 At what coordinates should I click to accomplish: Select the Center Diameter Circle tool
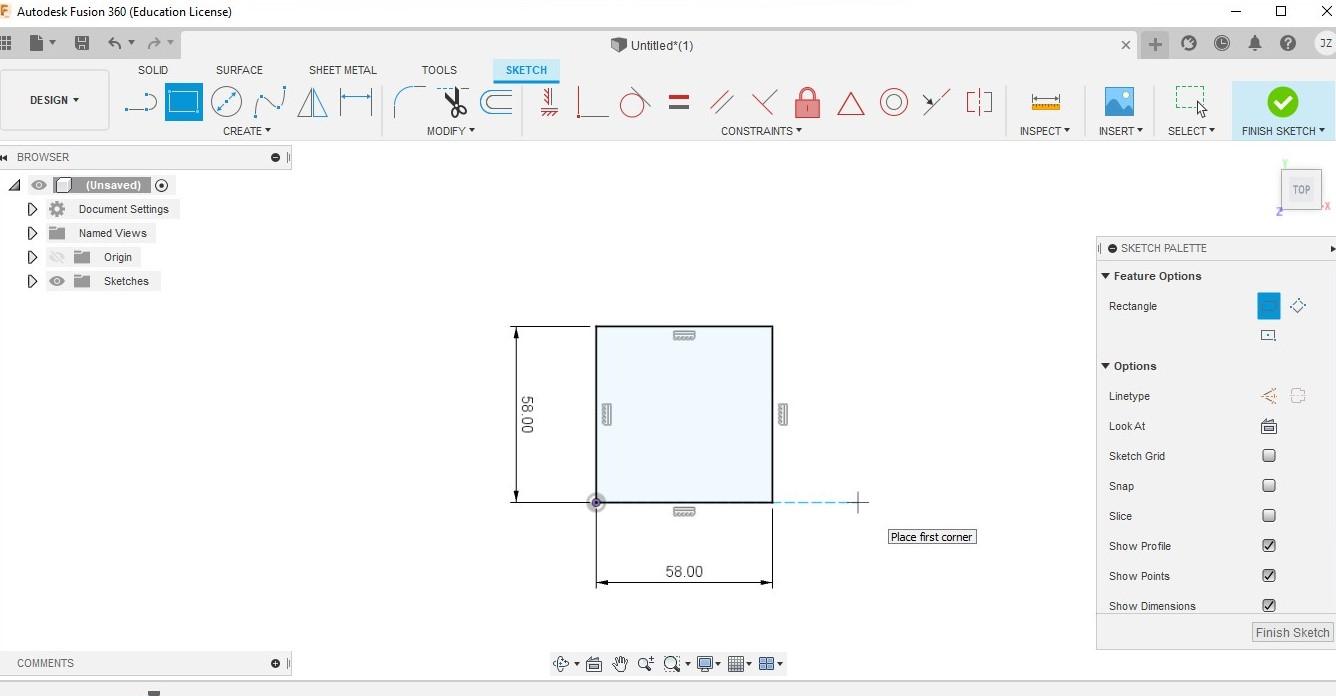[x=227, y=102]
